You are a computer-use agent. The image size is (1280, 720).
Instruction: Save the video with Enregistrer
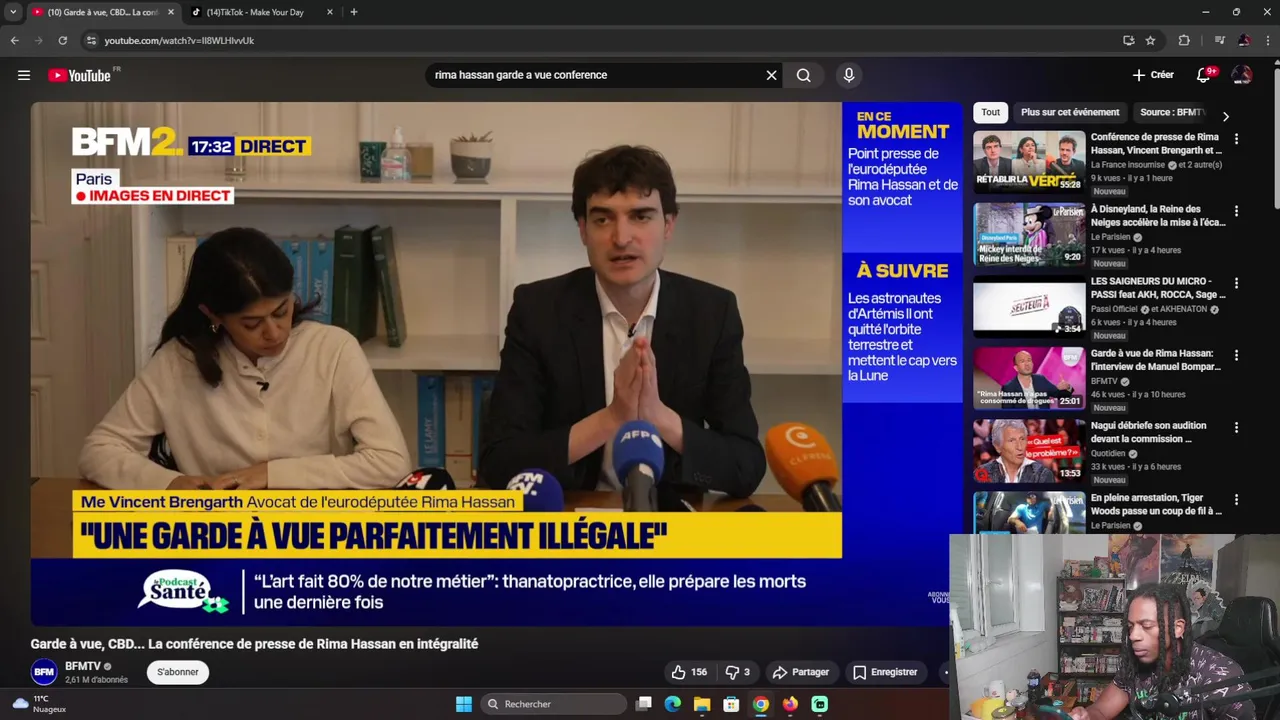click(885, 672)
